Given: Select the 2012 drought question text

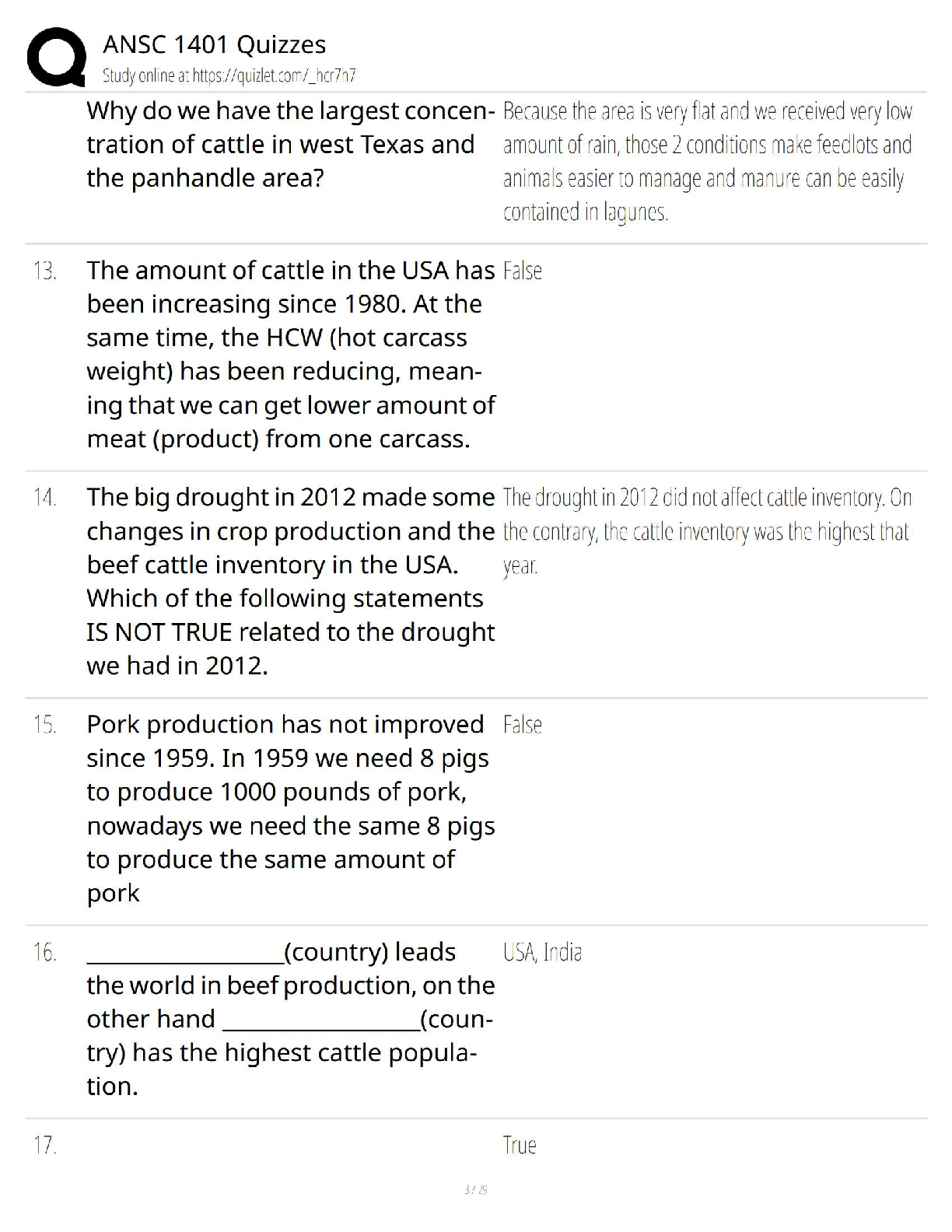Looking at the screenshot, I should (291, 581).
